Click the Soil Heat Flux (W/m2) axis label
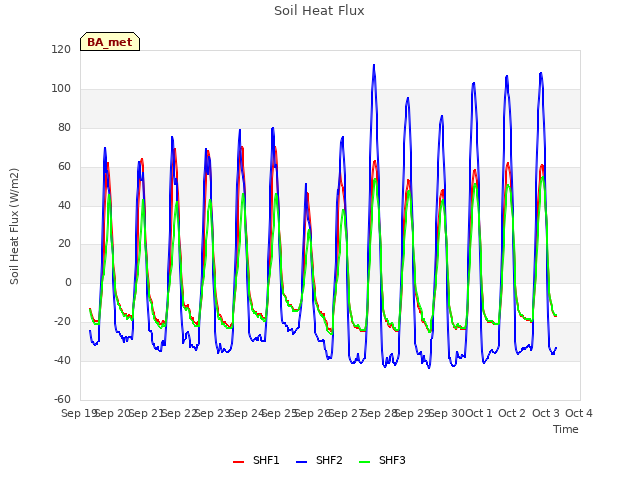The width and height of the screenshot is (640, 480). pyautogui.click(x=14, y=226)
